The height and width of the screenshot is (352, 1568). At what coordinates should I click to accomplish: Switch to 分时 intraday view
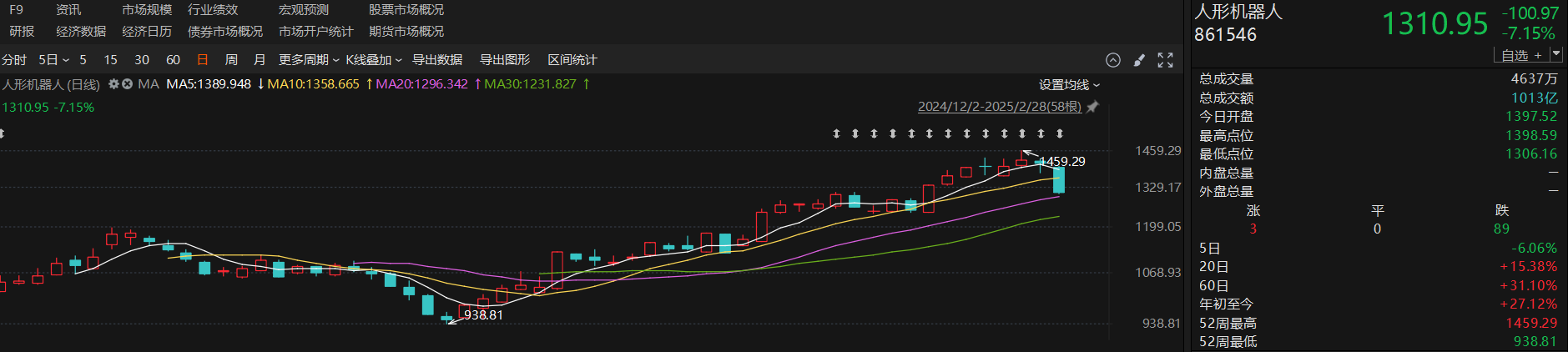pyautogui.click(x=14, y=60)
